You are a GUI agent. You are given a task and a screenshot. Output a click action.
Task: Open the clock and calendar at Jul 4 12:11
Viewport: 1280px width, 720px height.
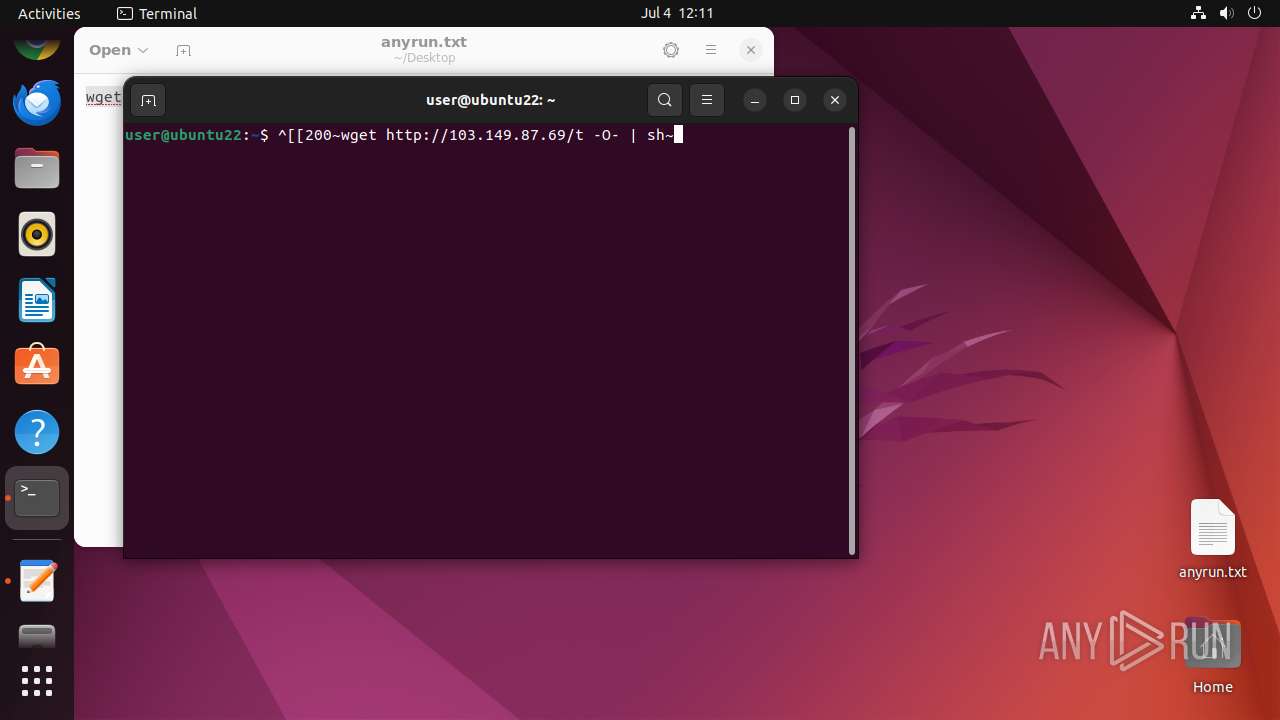pos(677,14)
